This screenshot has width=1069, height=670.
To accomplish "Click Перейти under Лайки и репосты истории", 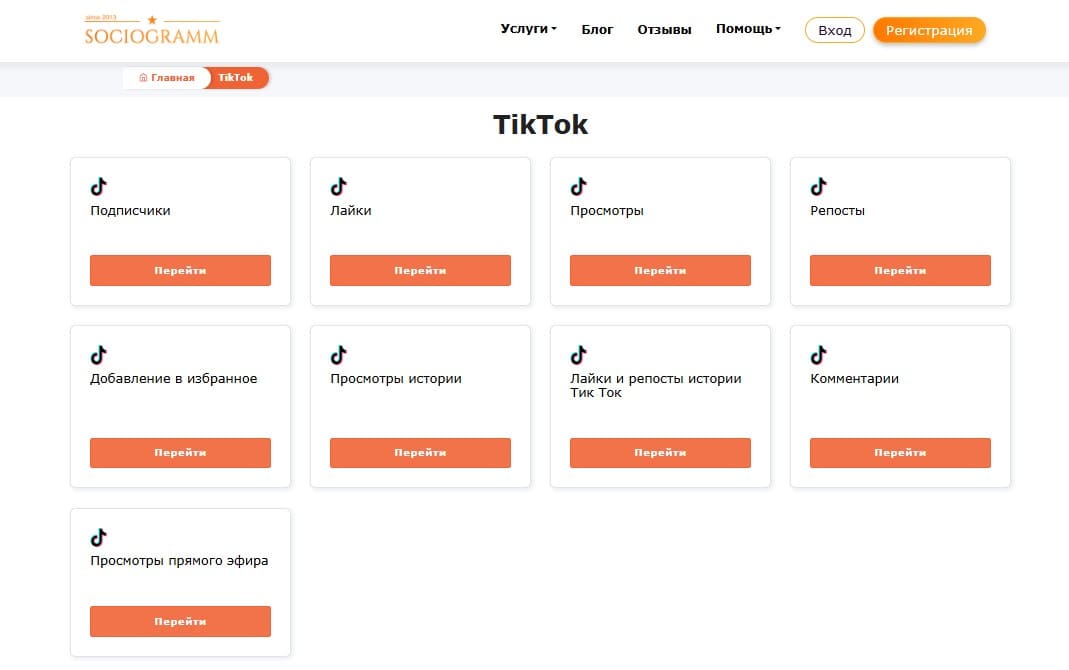I will (x=660, y=453).
